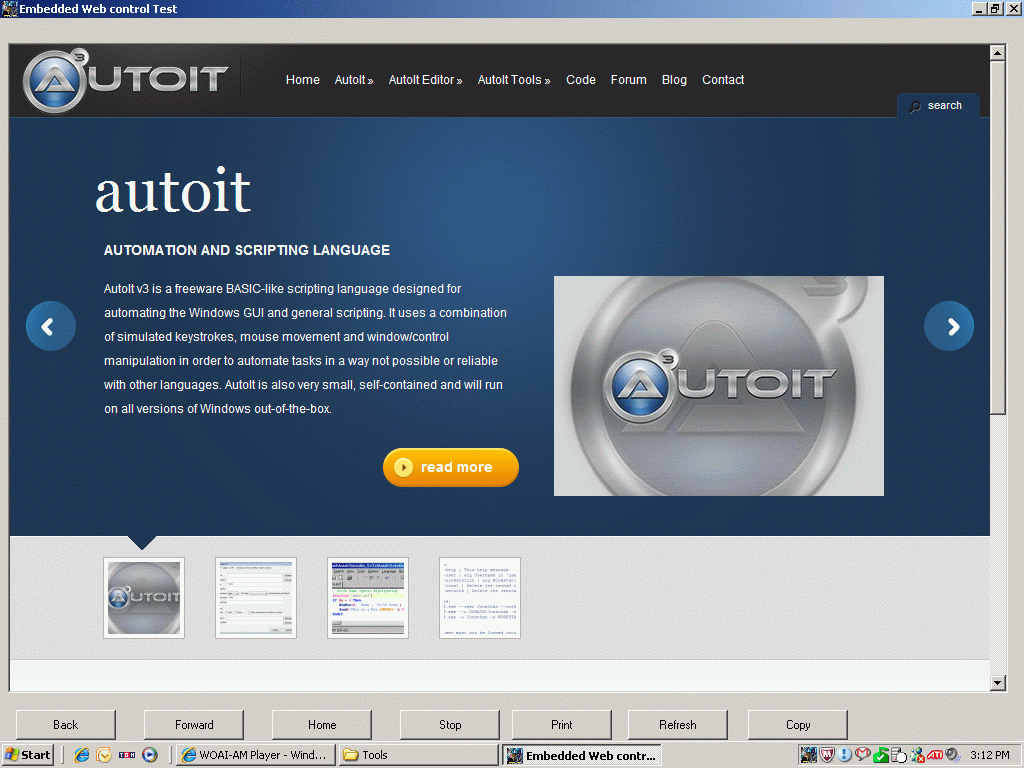Click the window title bar app icon
Screen dimensions: 1024x768
pos(9,8)
